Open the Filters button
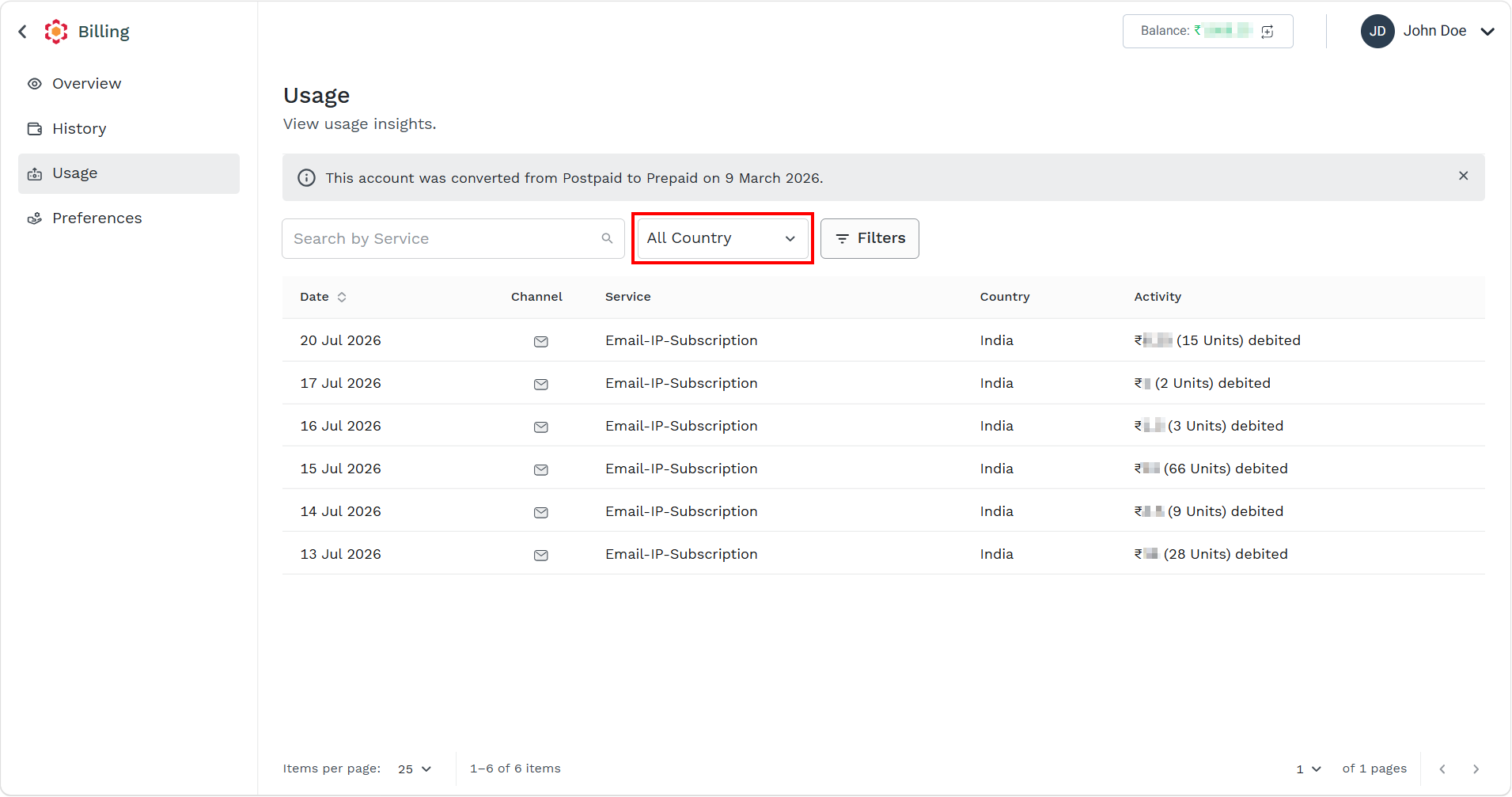This screenshot has width=1512, height=797. click(x=870, y=238)
